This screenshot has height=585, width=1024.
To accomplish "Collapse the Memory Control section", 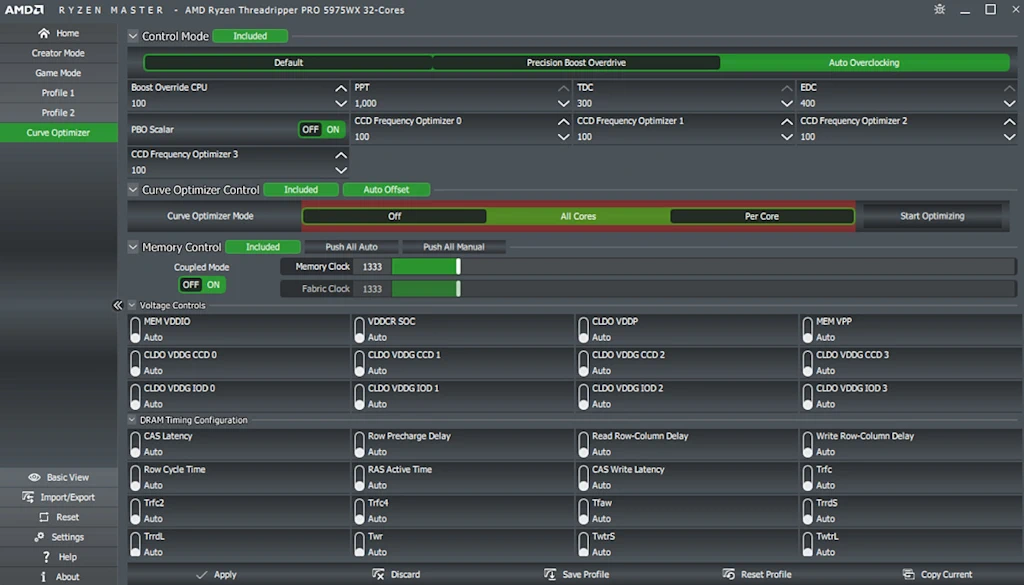I will coord(133,247).
